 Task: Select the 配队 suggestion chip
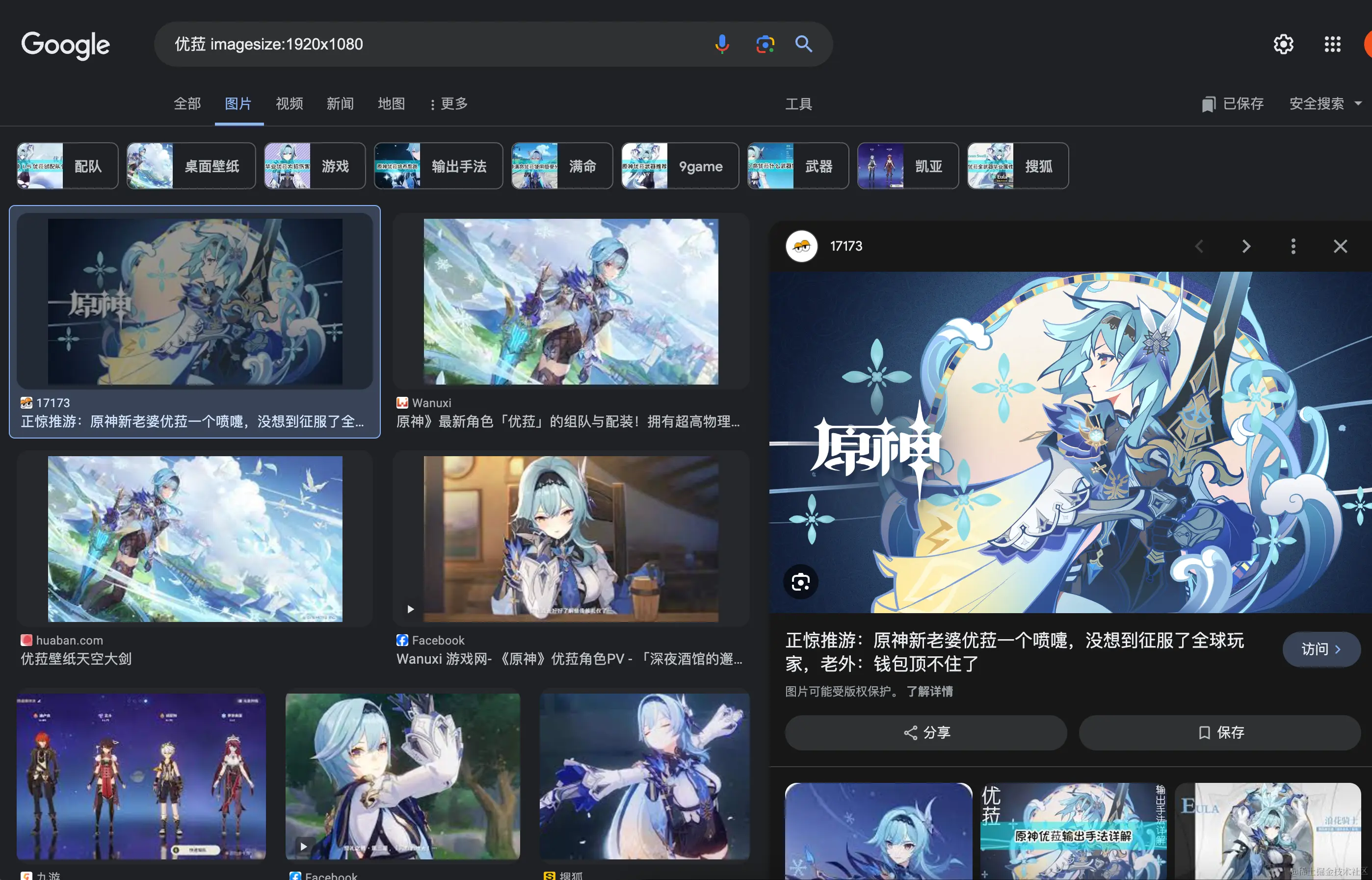[x=67, y=166]
